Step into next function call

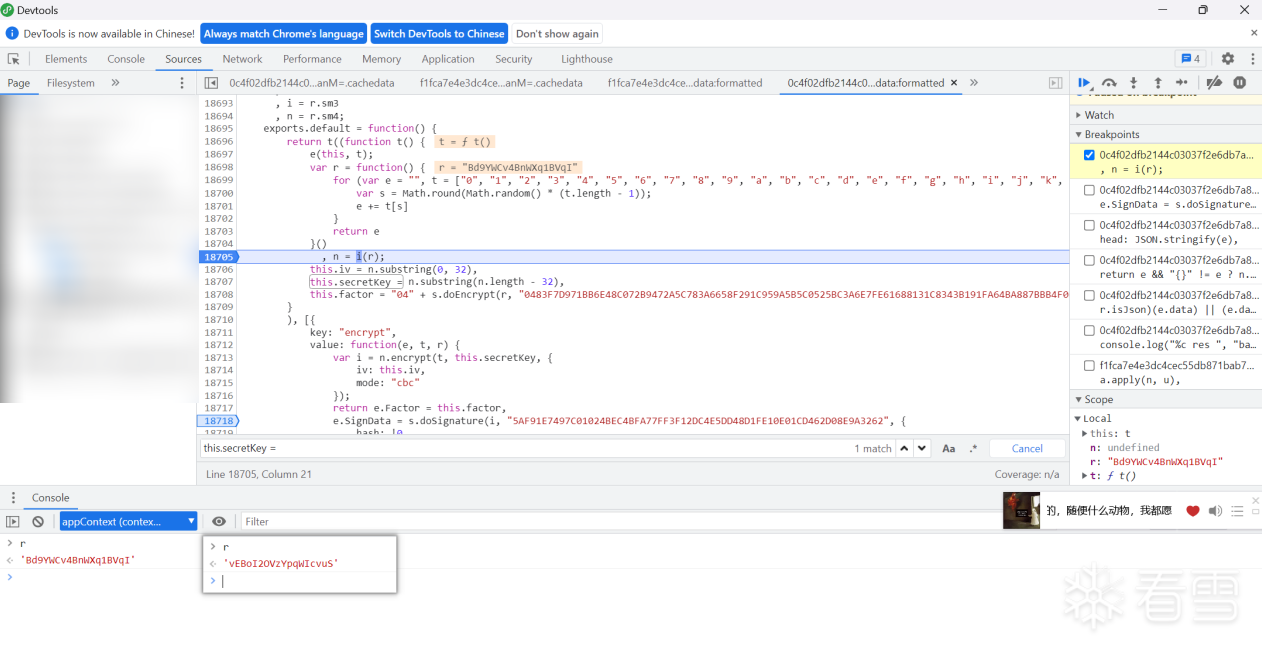coord(1133,83)
